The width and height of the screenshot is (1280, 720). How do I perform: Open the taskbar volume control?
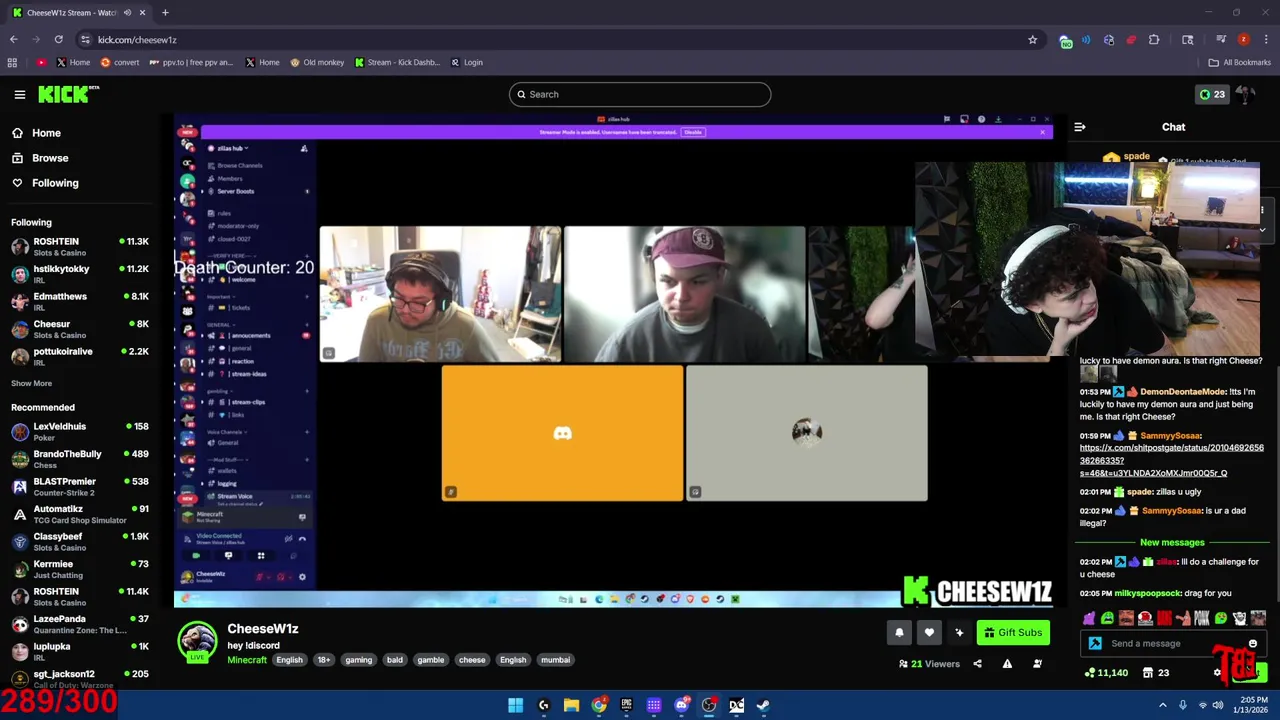point(1218,705)
